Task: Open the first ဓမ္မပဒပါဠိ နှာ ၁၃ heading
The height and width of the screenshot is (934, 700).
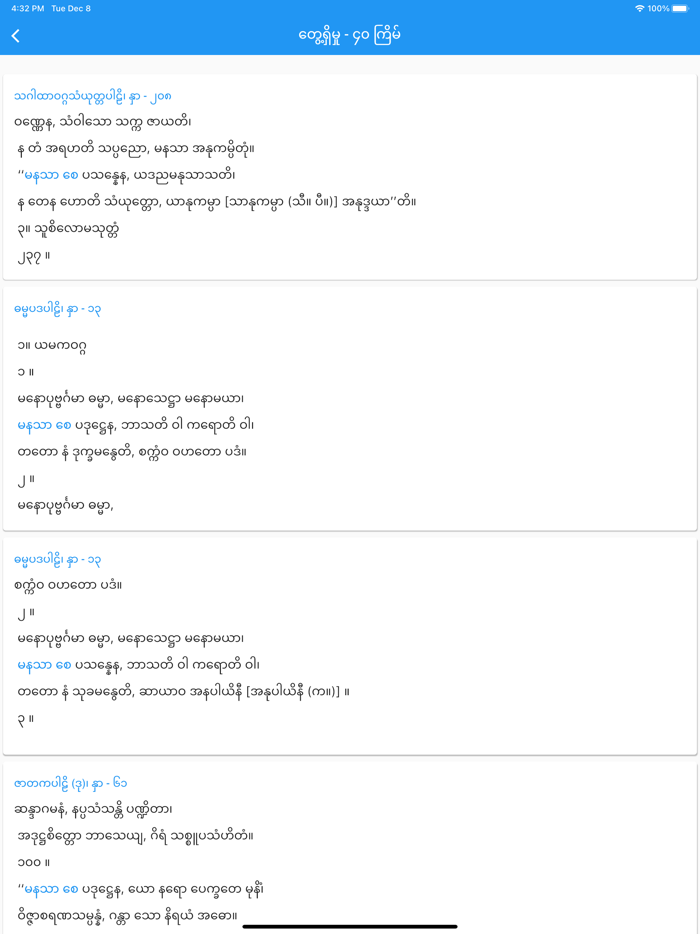Action: click(x=55, y=309)
